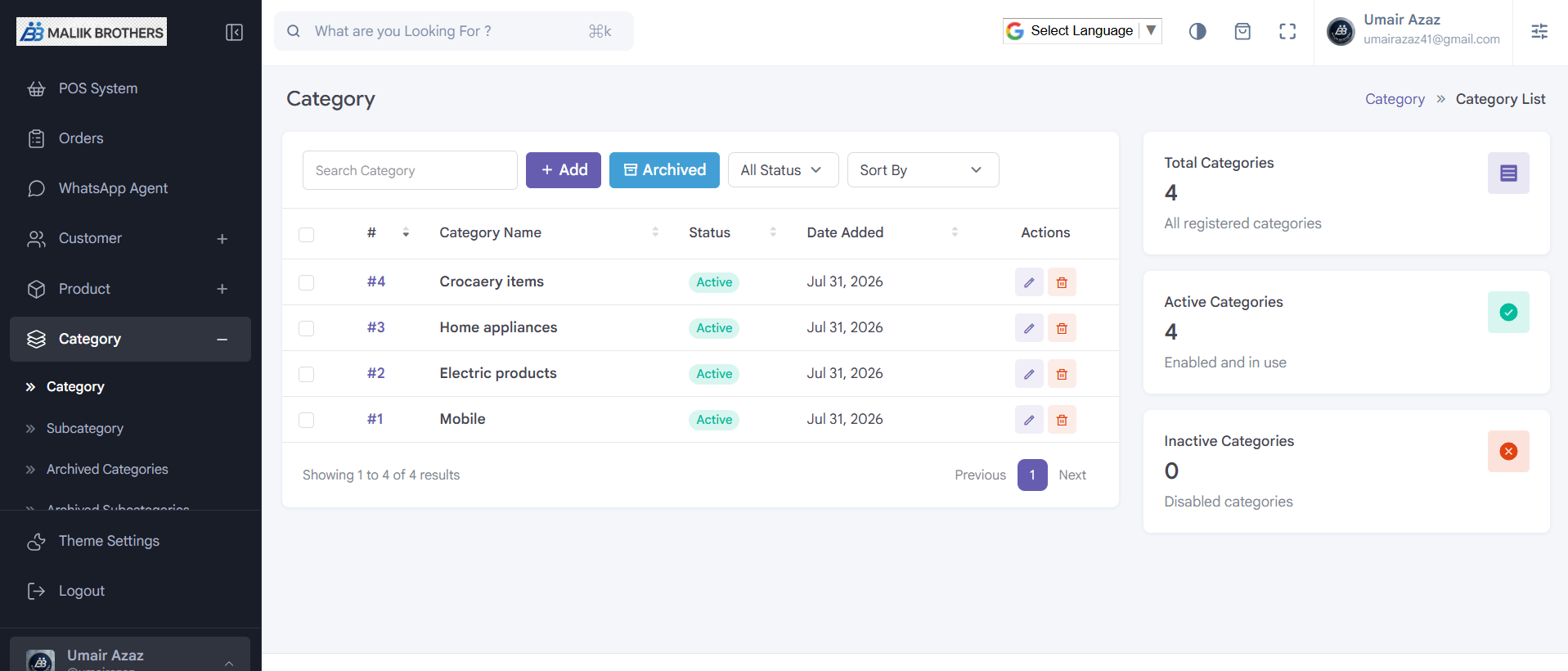Check the Crocaery items row checkbox
Viewport: 1568px width, 671px height.
click(x=307, y=282)
